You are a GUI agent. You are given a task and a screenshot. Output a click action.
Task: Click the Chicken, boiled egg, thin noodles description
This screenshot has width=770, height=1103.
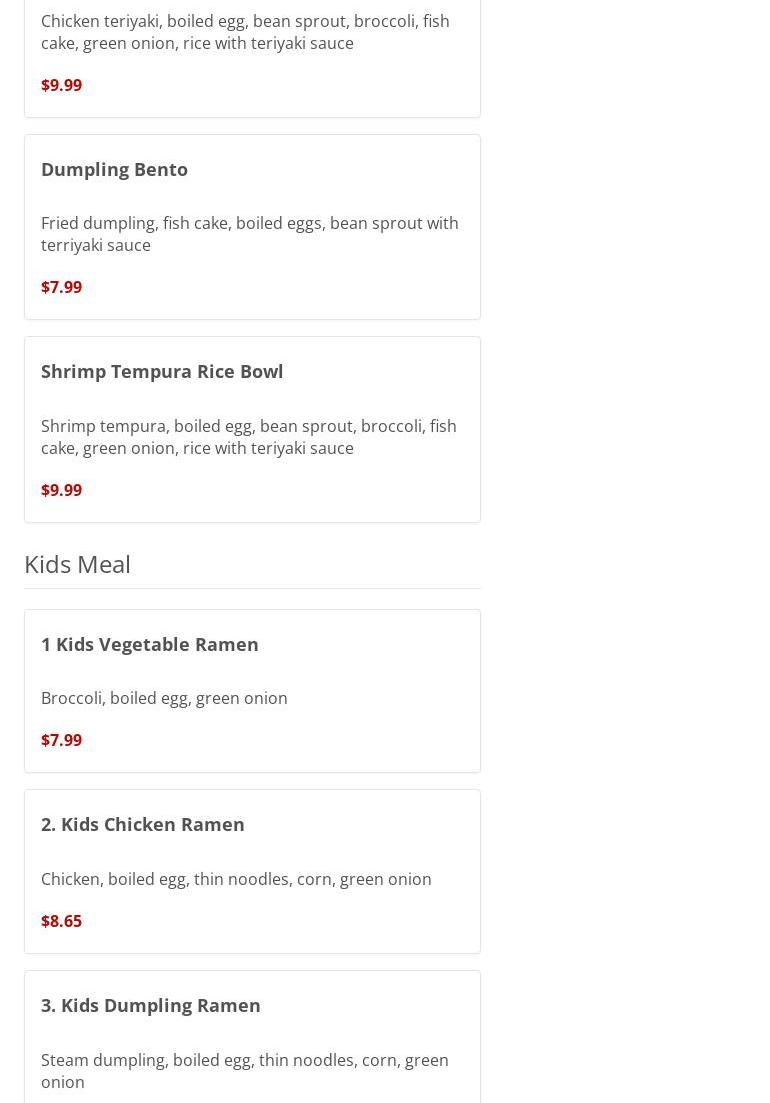[x=236, y=879]
